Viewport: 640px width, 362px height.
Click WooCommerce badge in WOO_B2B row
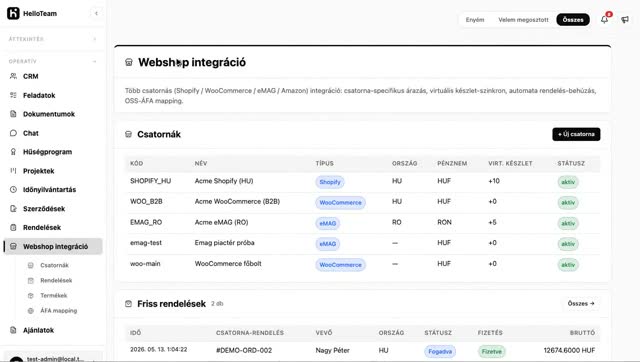[x=340, y=202]
